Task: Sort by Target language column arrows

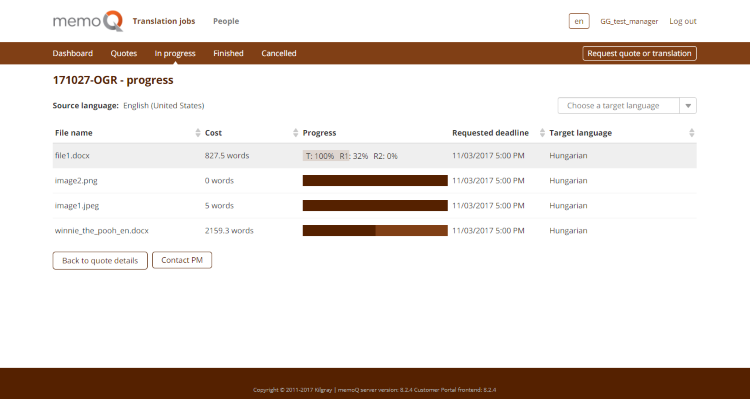Action: coord(692,133)
